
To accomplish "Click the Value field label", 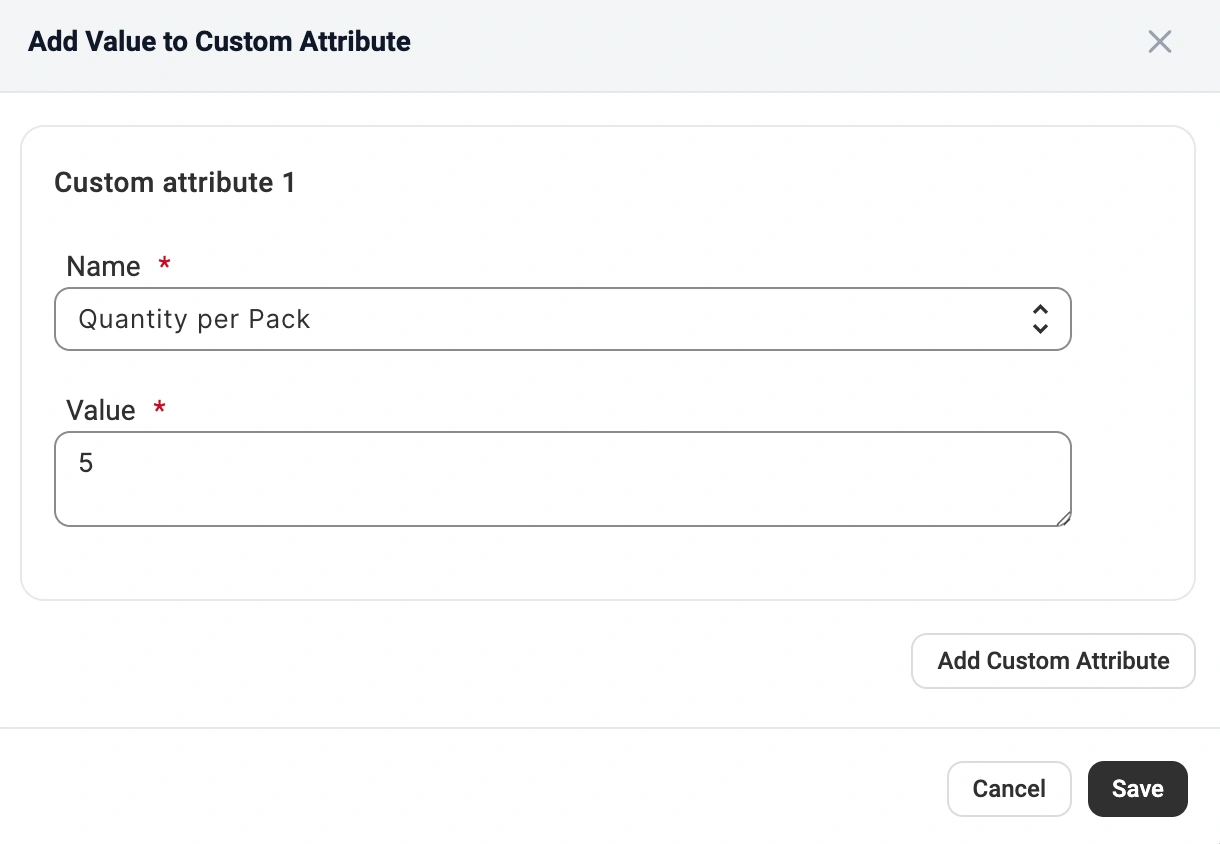I will click(100, 411).
